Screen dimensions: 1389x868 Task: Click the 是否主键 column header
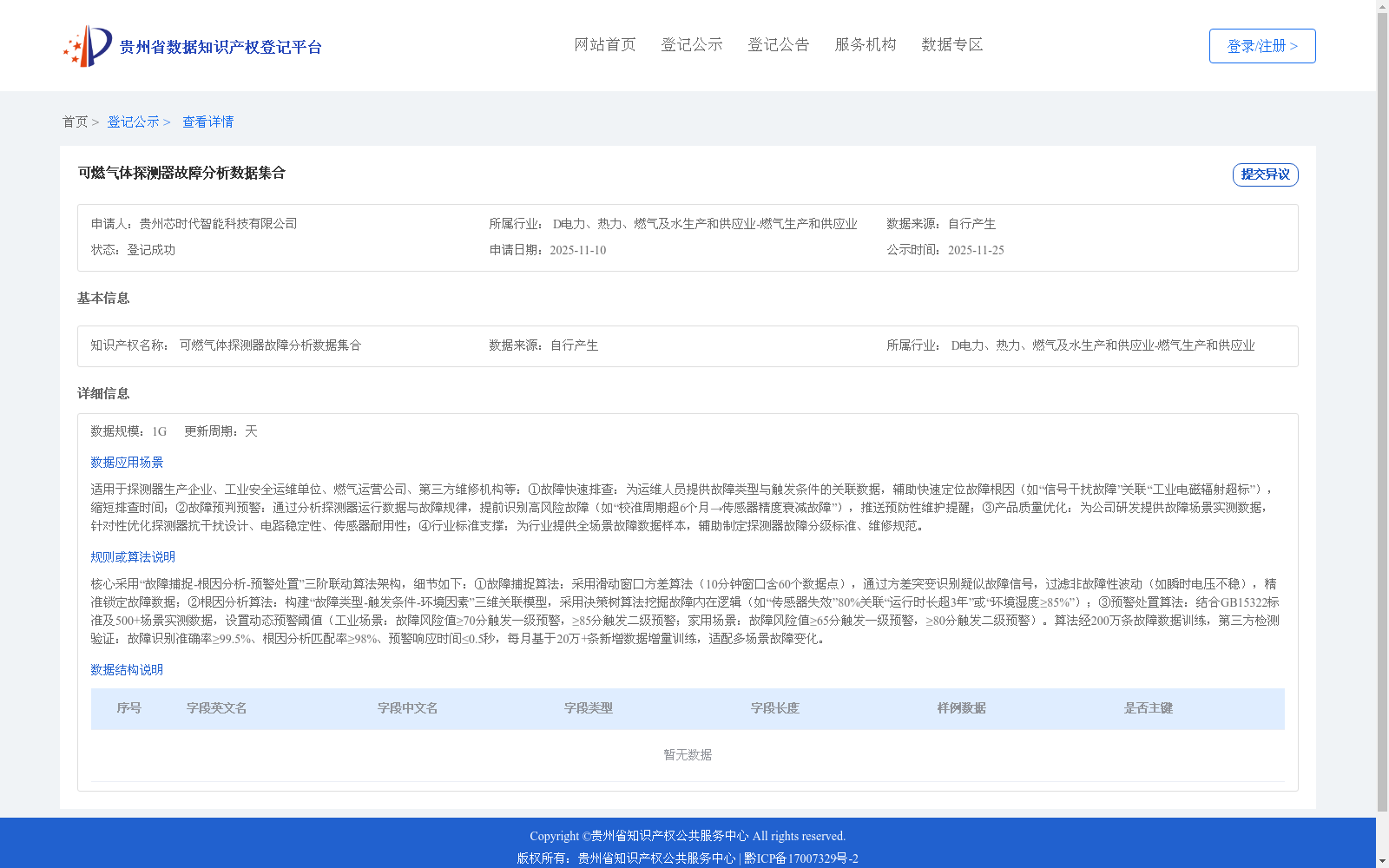point(1148,708)
